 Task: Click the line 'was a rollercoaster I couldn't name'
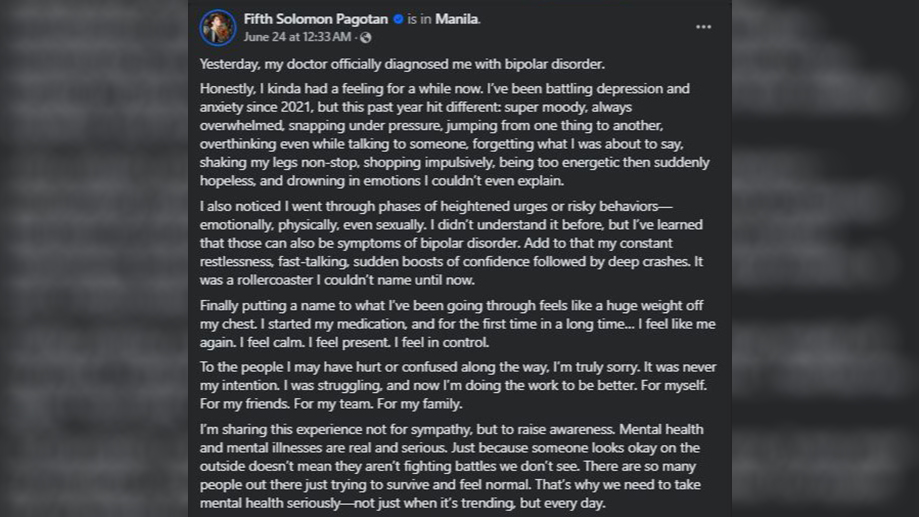pos(337,280)
